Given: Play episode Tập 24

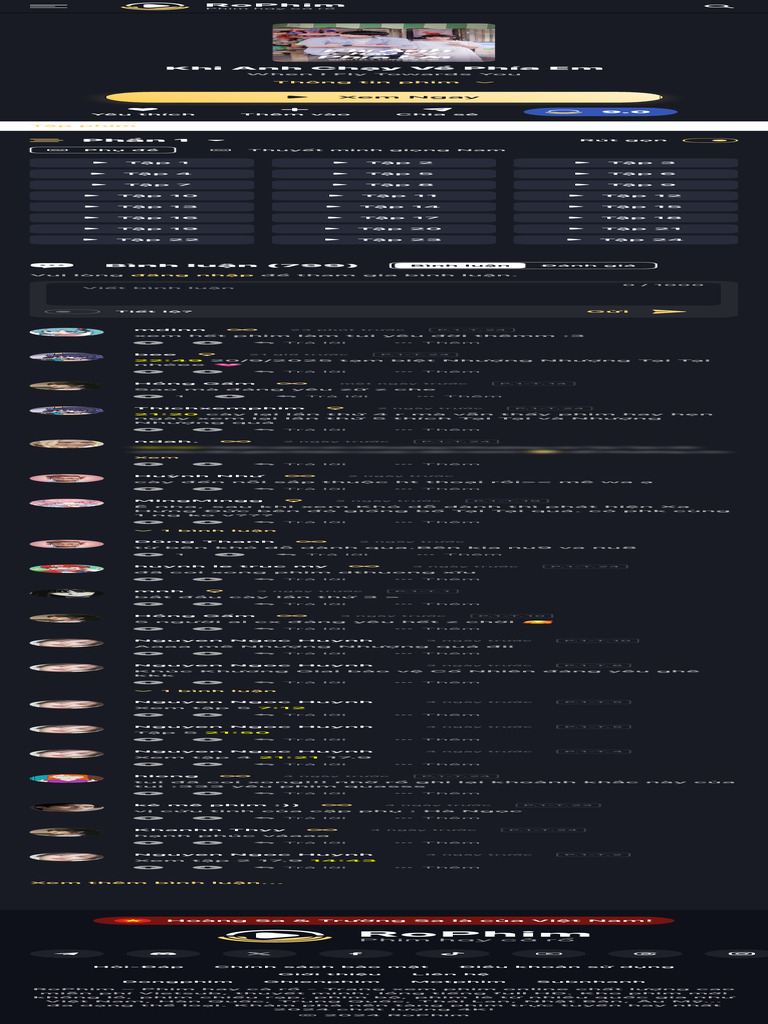Looking at the screenshot, I should pos(626,240).
